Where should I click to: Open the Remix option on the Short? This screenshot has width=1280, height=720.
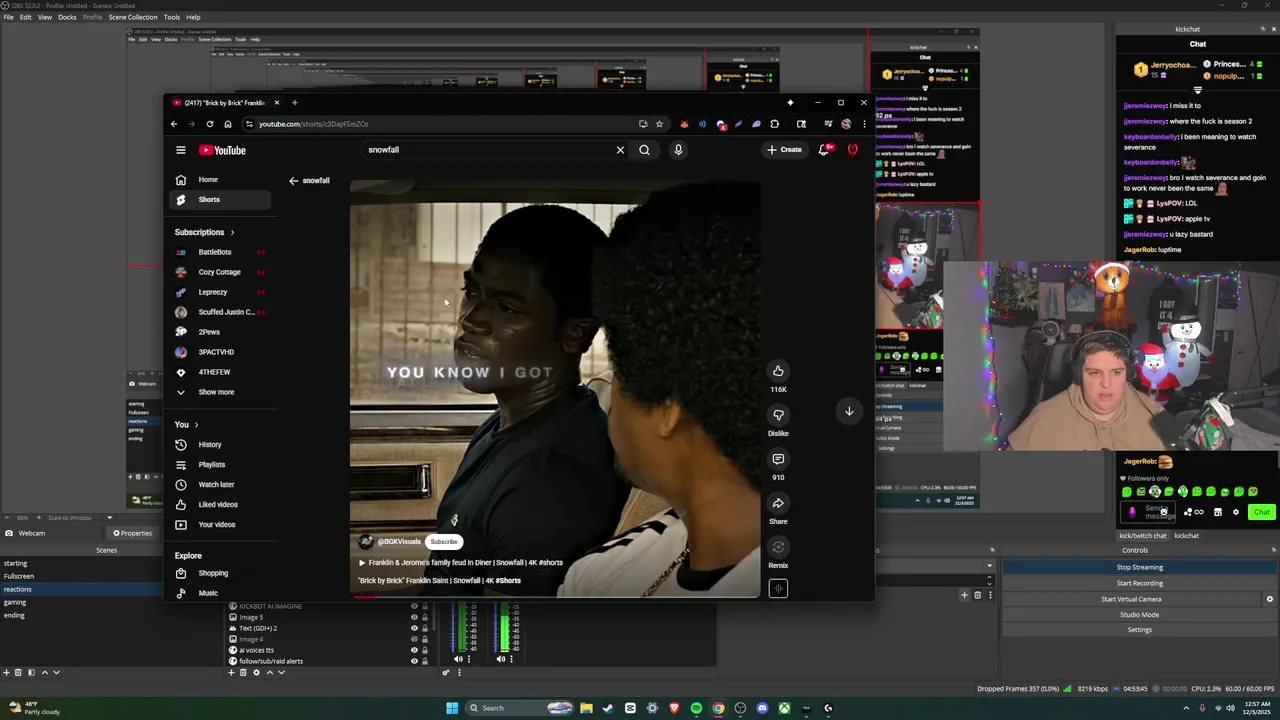pyautogui.click(x=778, y=547)
